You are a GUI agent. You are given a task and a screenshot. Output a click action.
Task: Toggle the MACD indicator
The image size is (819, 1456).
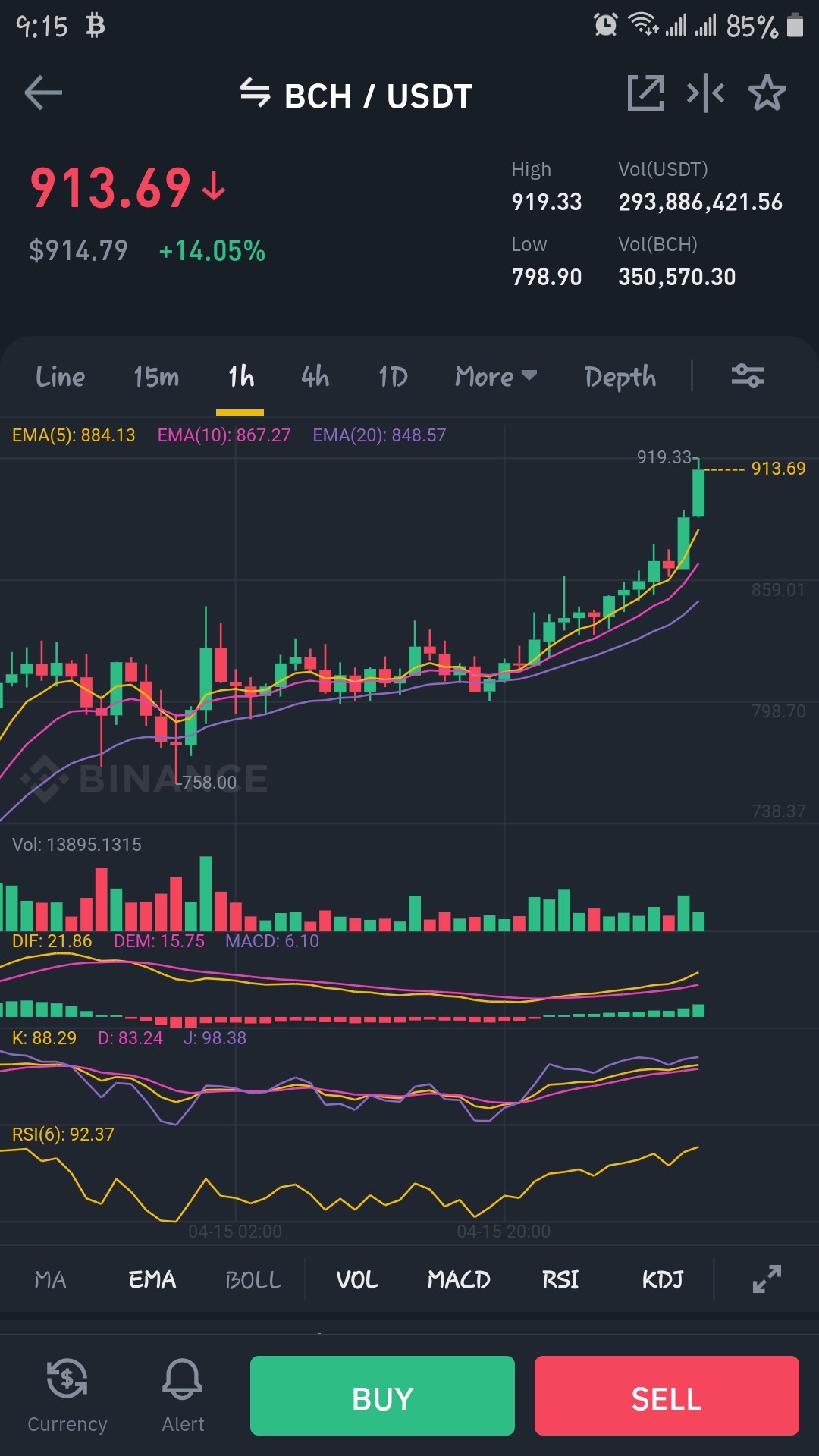459,1280
